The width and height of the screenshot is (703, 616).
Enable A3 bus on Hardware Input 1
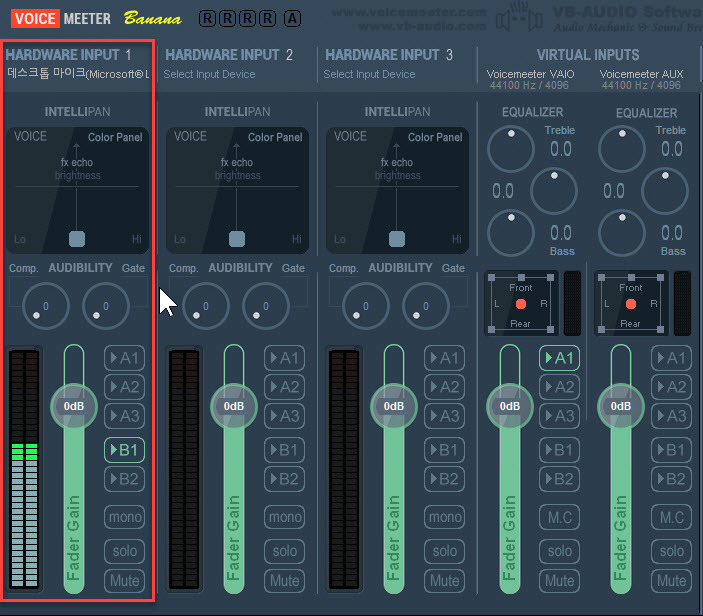click(x=125, y=416)
